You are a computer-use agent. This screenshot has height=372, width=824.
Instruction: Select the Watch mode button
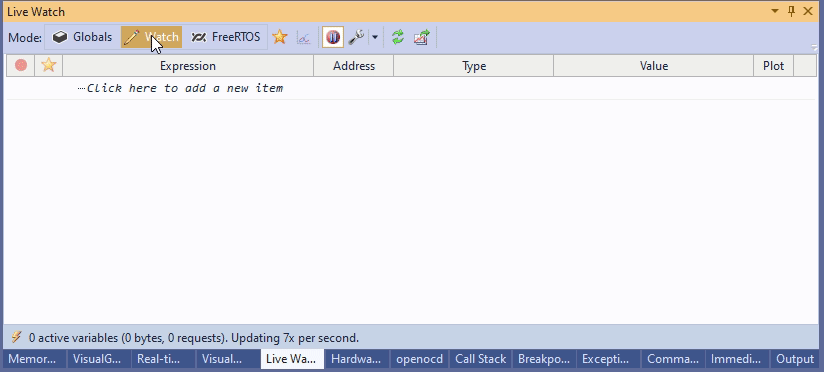[151, 37]
